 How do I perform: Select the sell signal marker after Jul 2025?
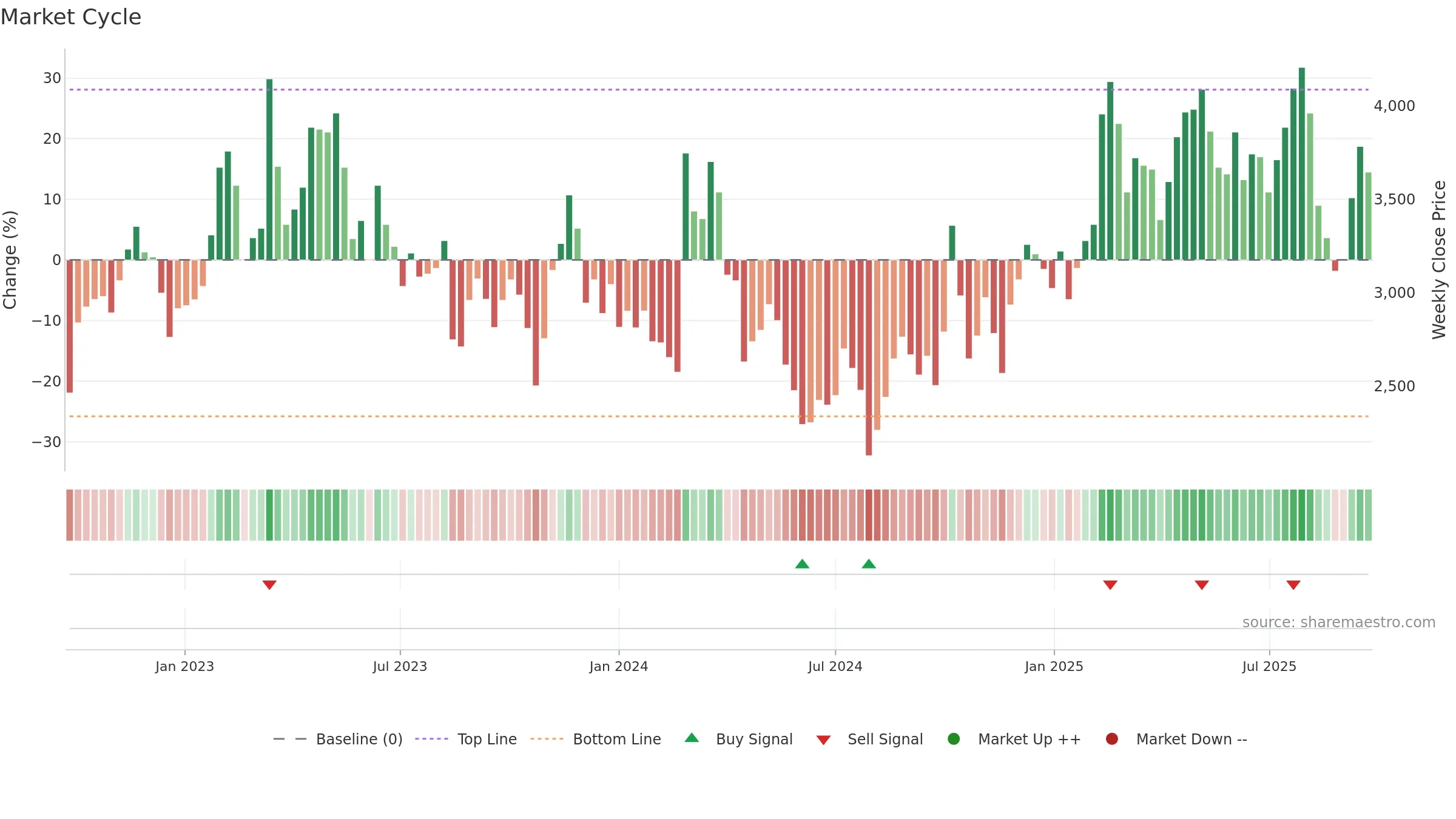[x=1293, y=585]
